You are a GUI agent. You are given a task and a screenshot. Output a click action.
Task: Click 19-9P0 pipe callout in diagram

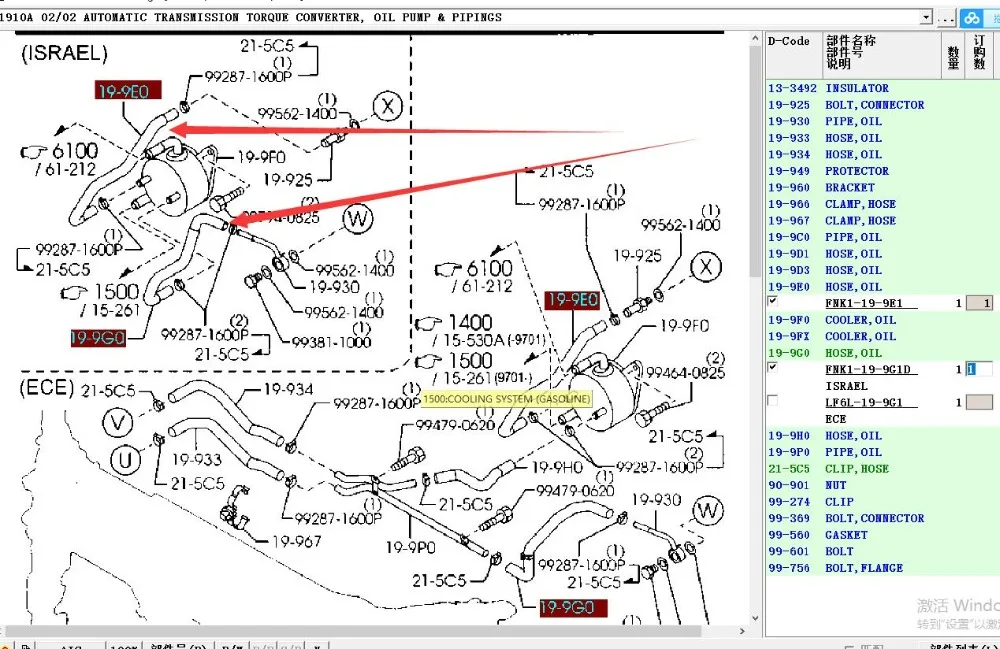click(x=410, y=547)
